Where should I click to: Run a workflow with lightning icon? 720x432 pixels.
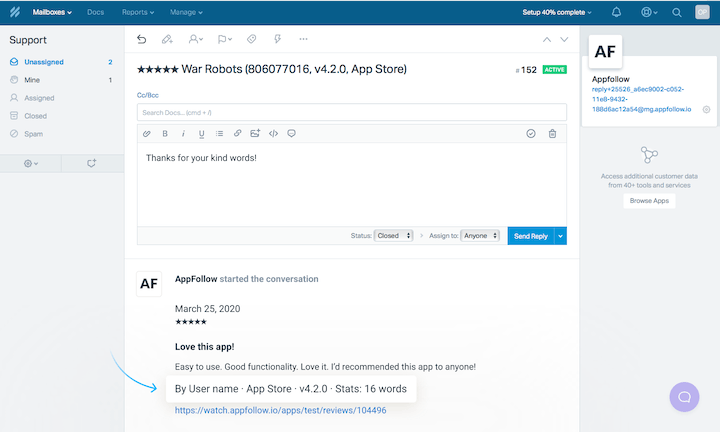pos(277,39)
